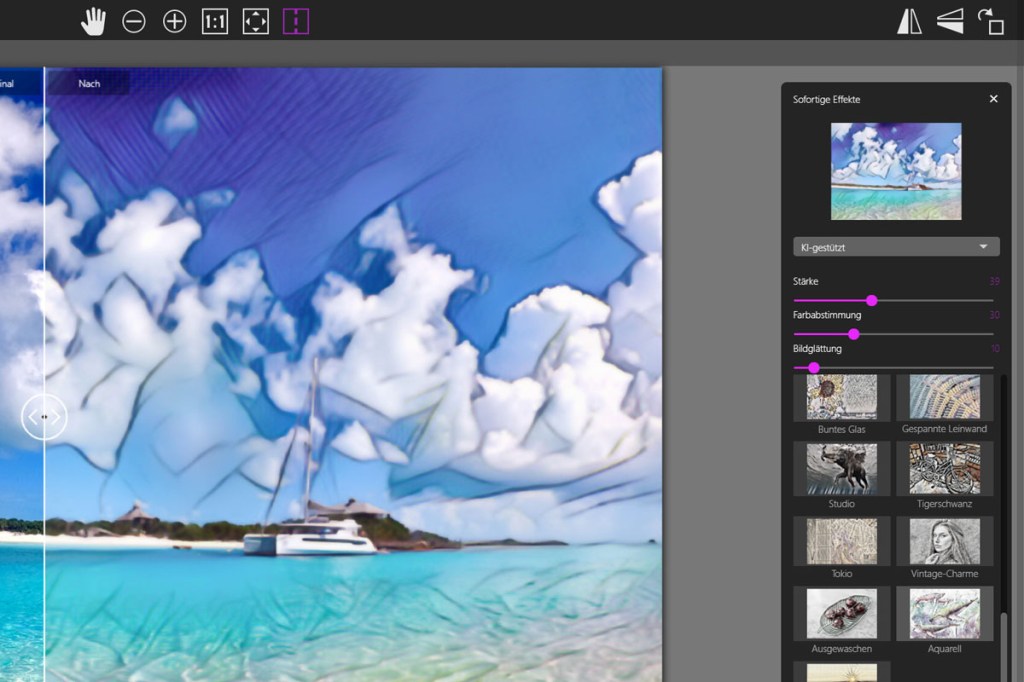
Task: Apply the Tigerschwanz effect thumbnail
Action: (x=944, y=469)
